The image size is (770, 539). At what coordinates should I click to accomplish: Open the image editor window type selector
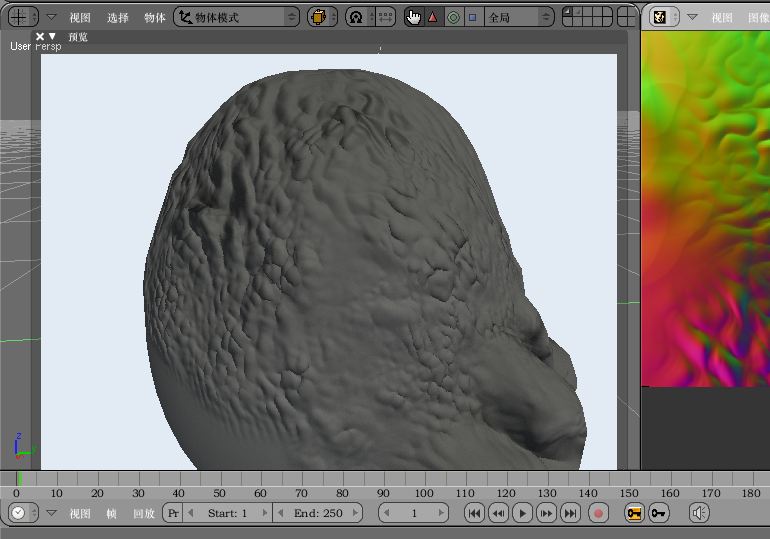(664, 17)
